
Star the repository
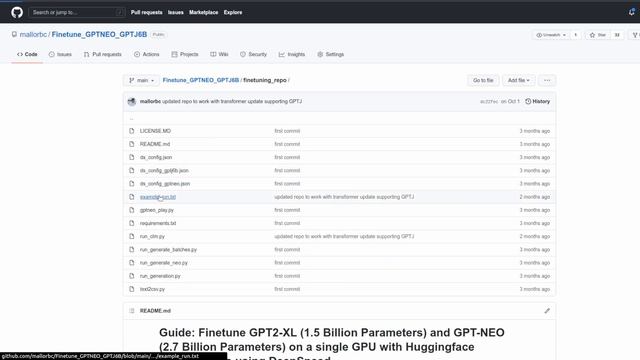click(x=598, y=35)
